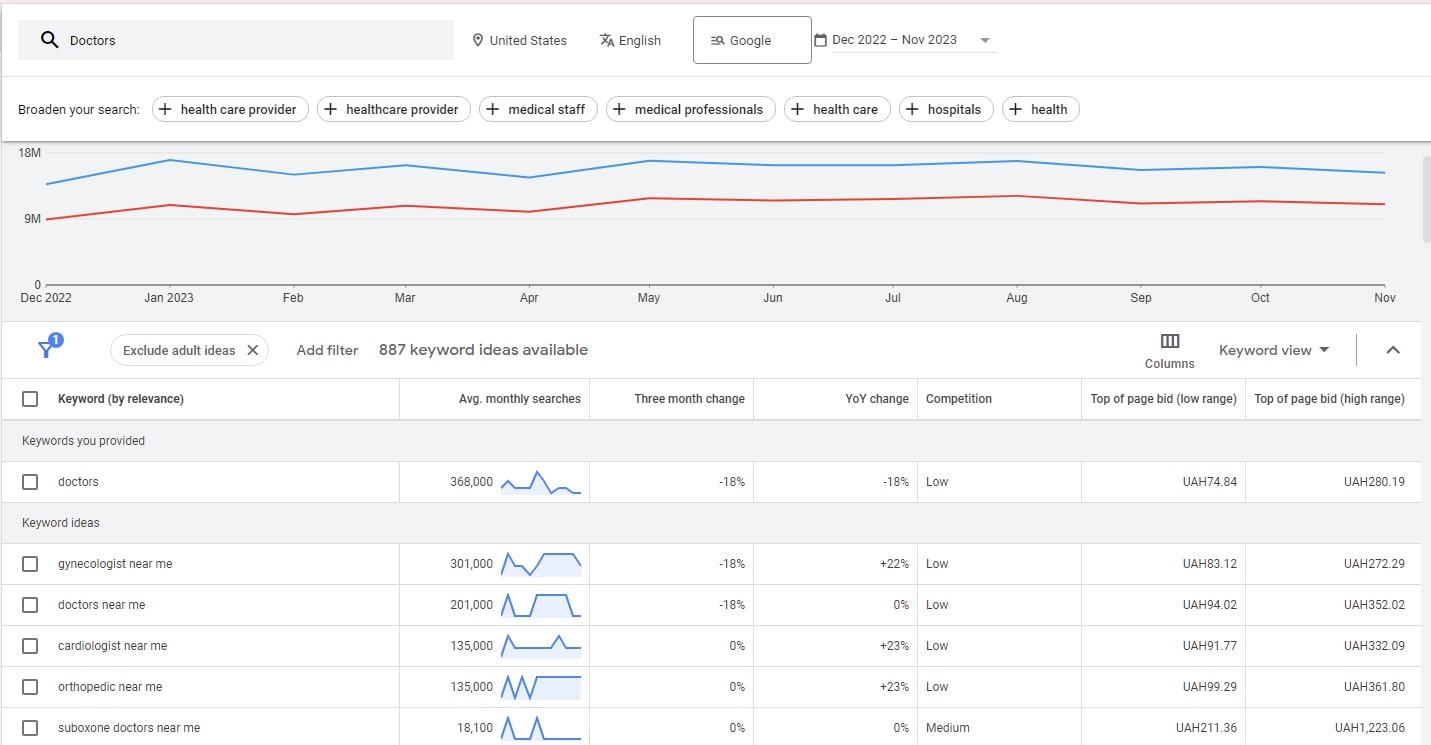Click the vertical page scrollbar
This screenshot has height=745, width=1431.
coord(1426,198)
